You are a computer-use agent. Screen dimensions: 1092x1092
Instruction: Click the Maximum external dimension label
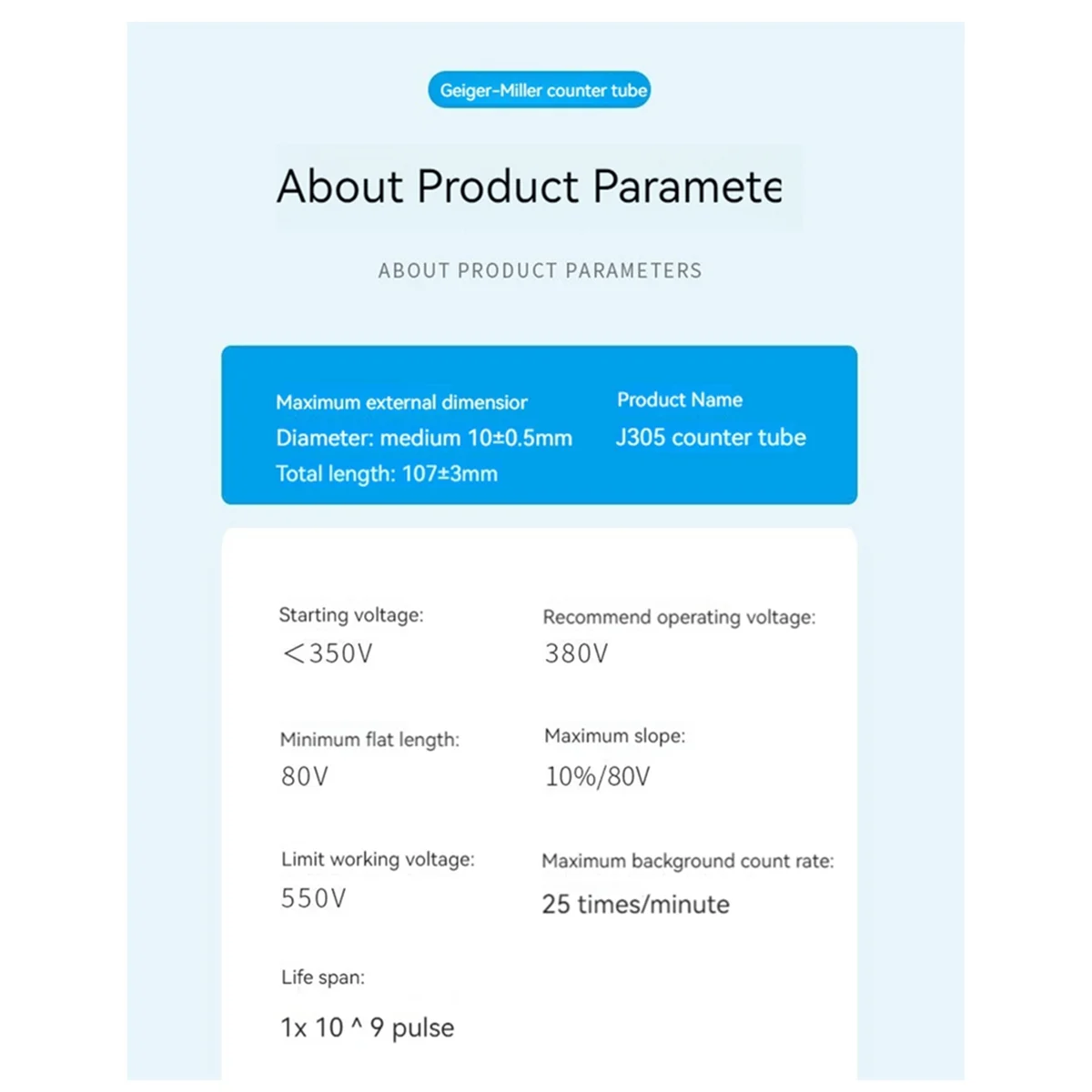401,402
